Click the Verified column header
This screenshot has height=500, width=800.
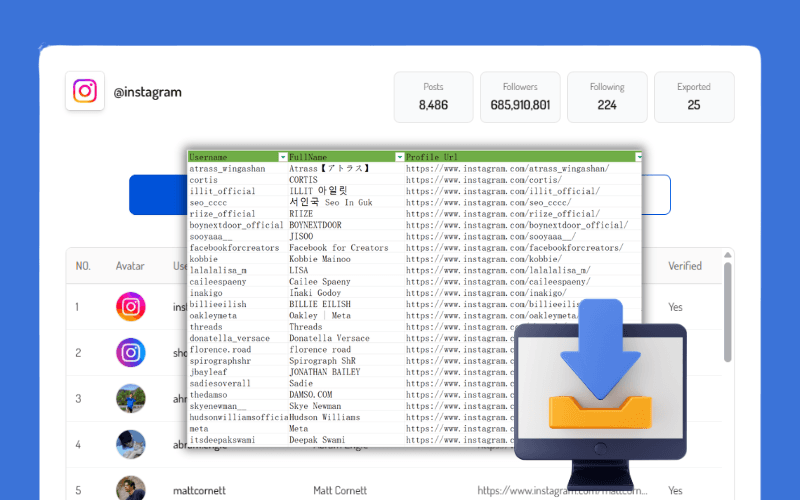(x=685, y=266)
